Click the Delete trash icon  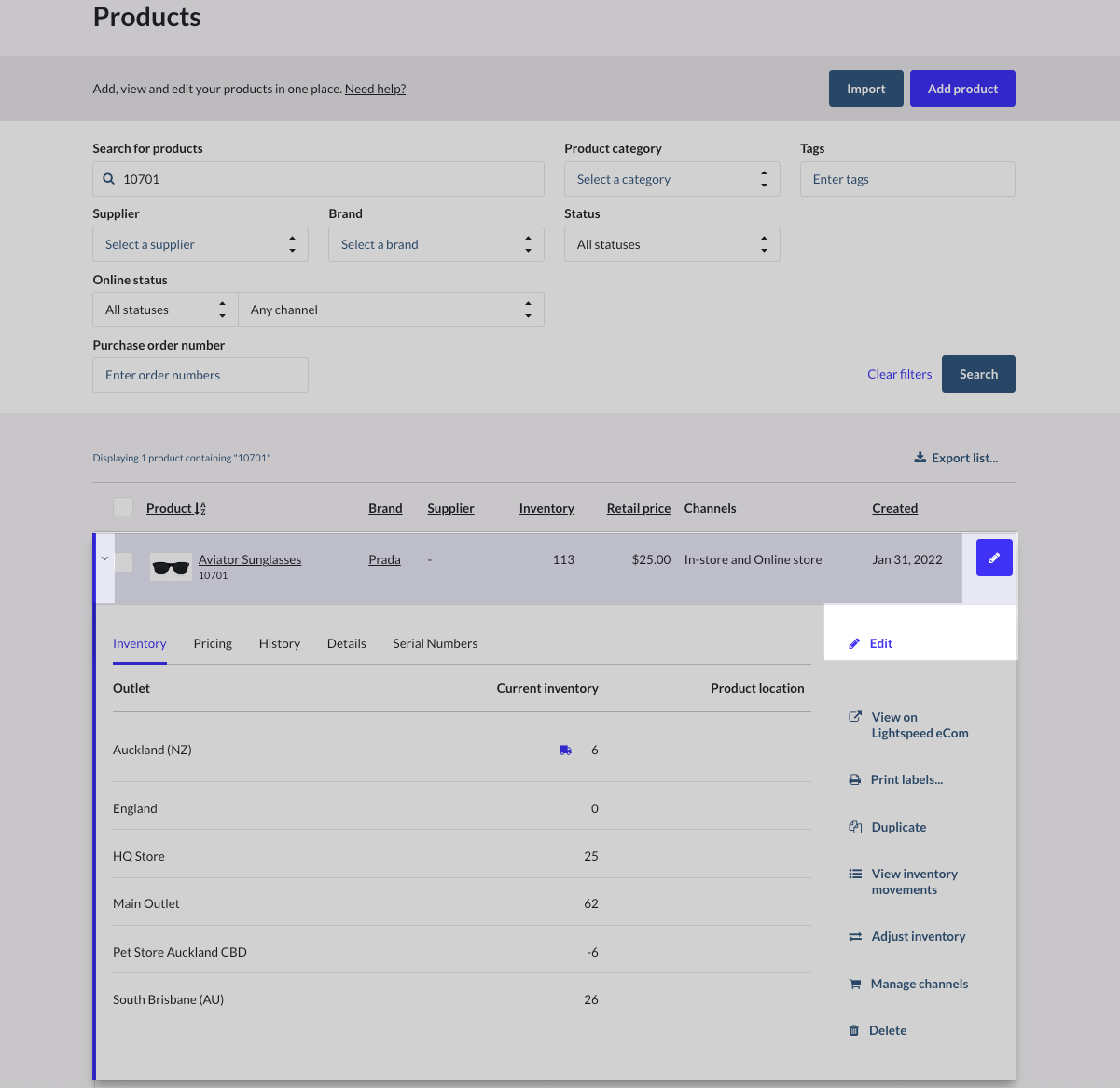click(x=854, y=1030)
